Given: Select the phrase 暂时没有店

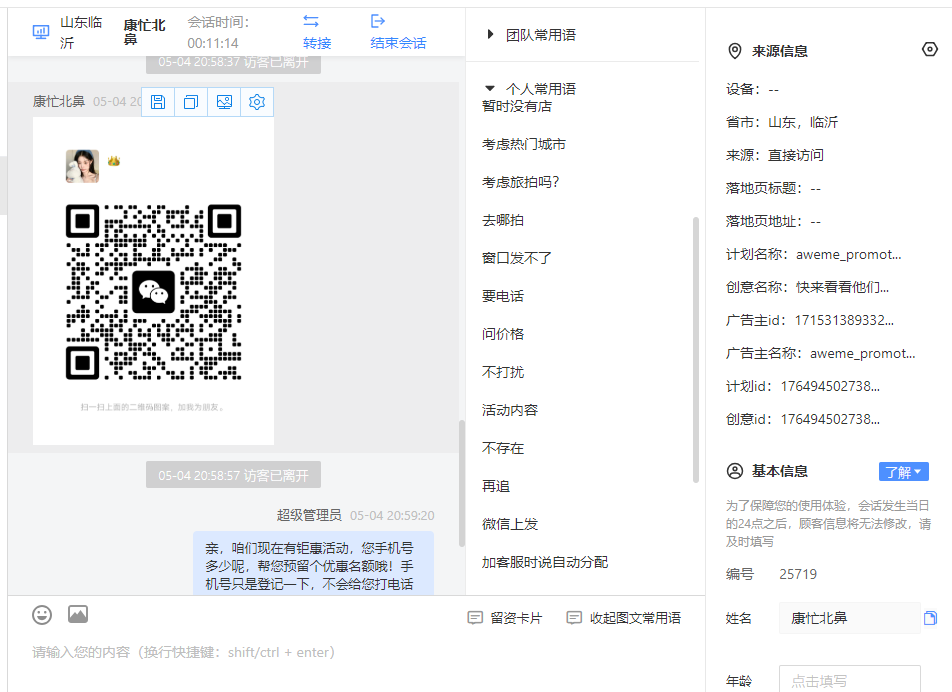Looking at the screenshot, I should [x=517, y=106].
